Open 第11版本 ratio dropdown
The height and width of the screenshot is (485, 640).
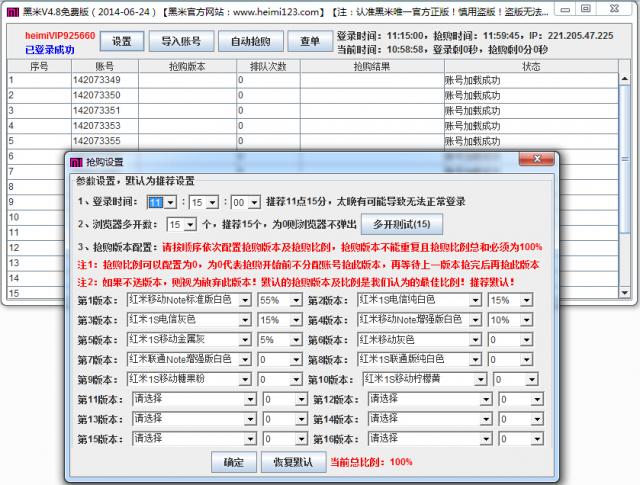coord(285,399)
